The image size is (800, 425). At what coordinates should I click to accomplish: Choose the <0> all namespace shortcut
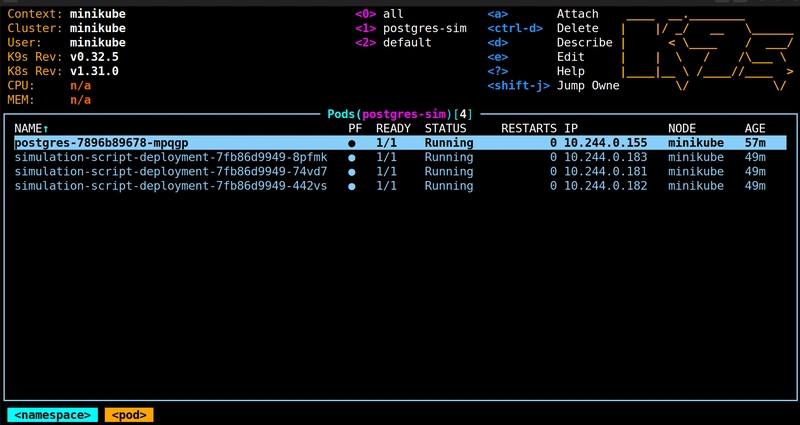click(x=379, y=14)
